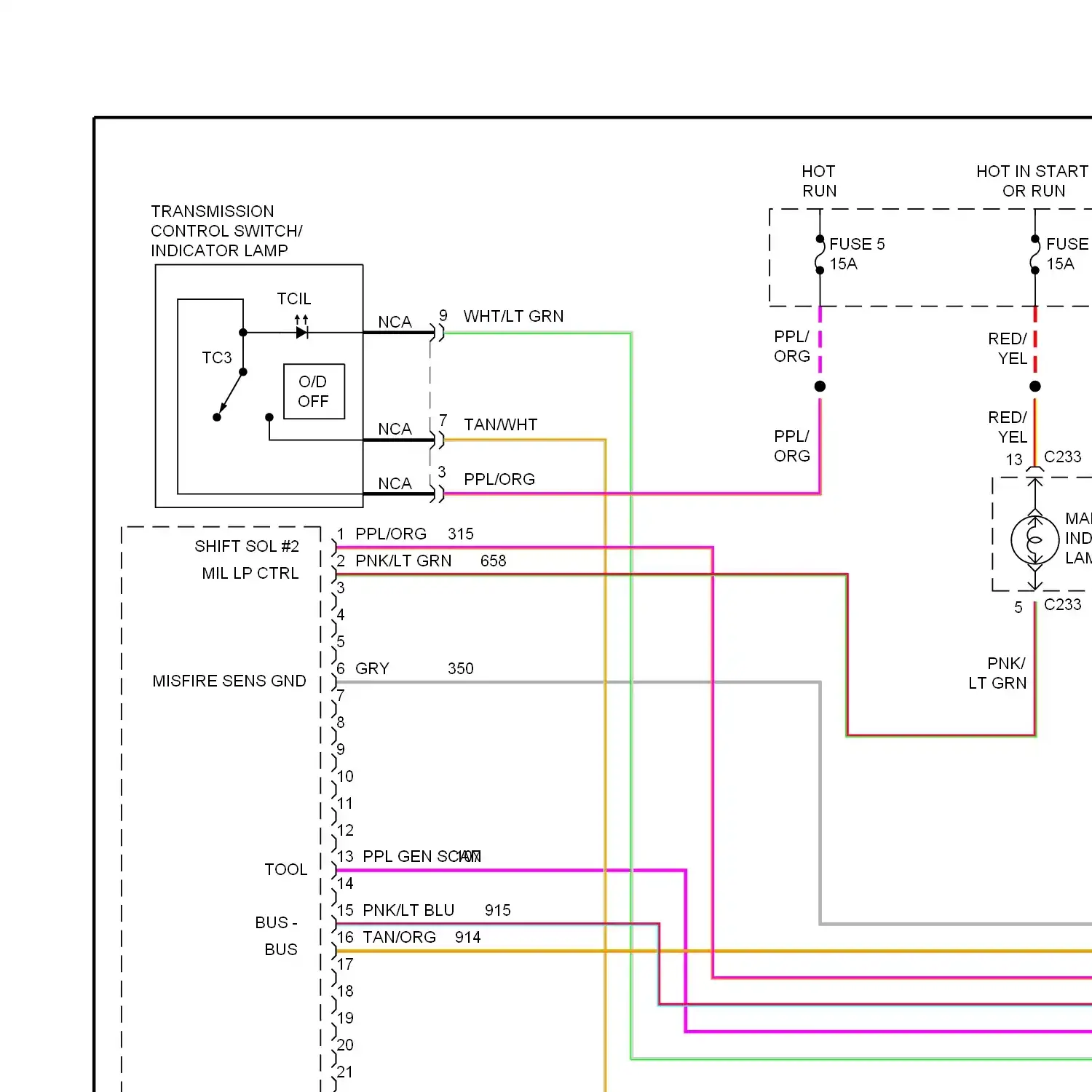Select the FUSE 5 label

[x=858, y=245]
